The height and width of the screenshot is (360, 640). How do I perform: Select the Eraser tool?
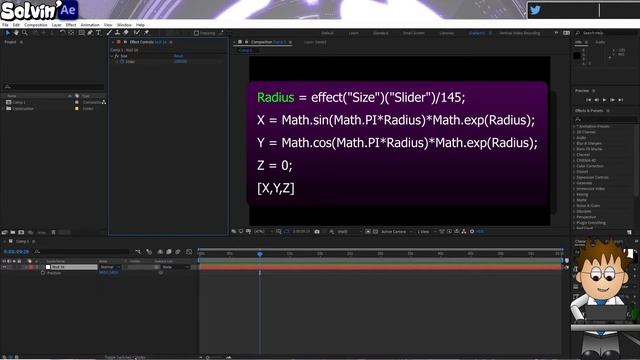(x=126, y=33)
